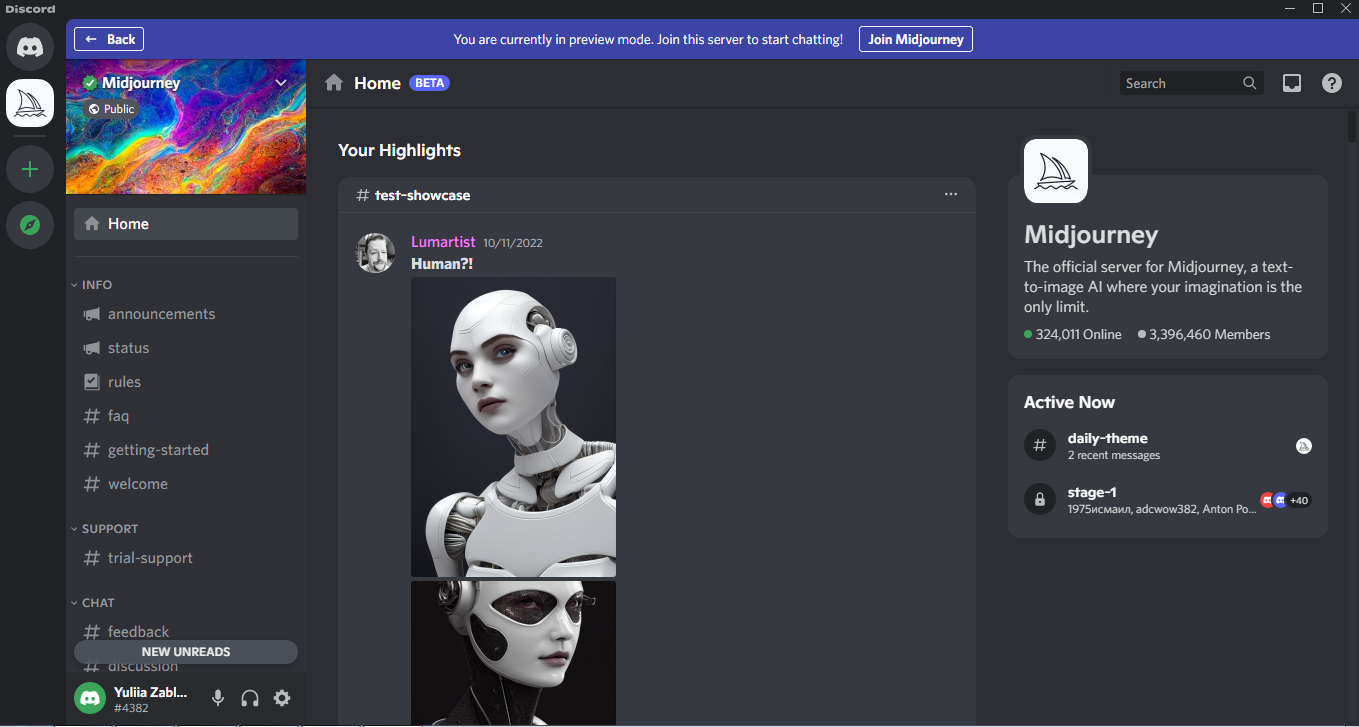The height and width of the screenshot is (727, 1359).
Task: Click the 'Human?!' message text
Action: tap(442, 263)
